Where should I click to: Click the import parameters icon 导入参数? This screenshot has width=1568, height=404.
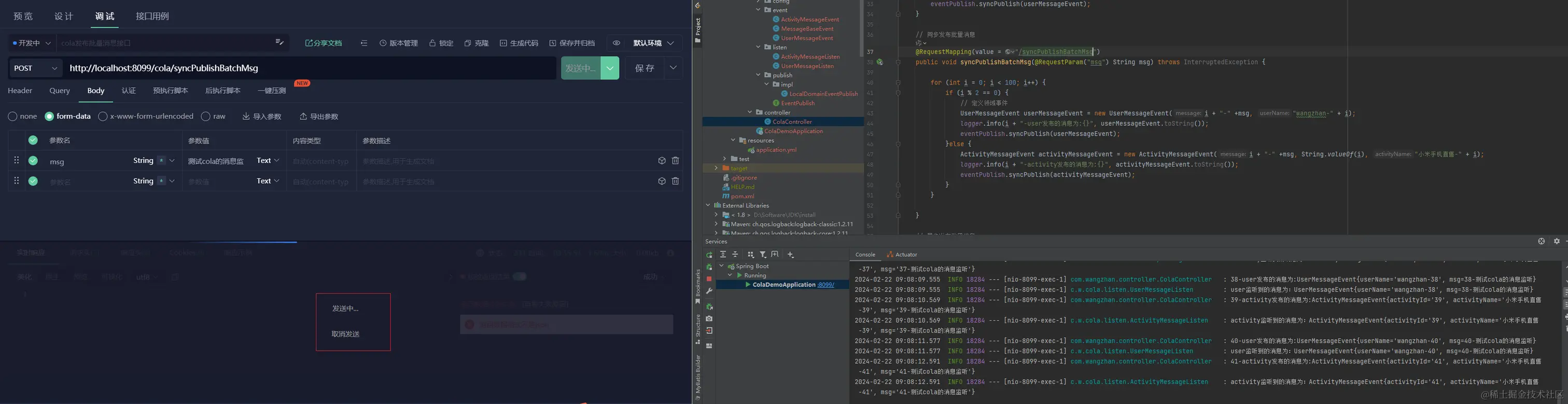246,116
